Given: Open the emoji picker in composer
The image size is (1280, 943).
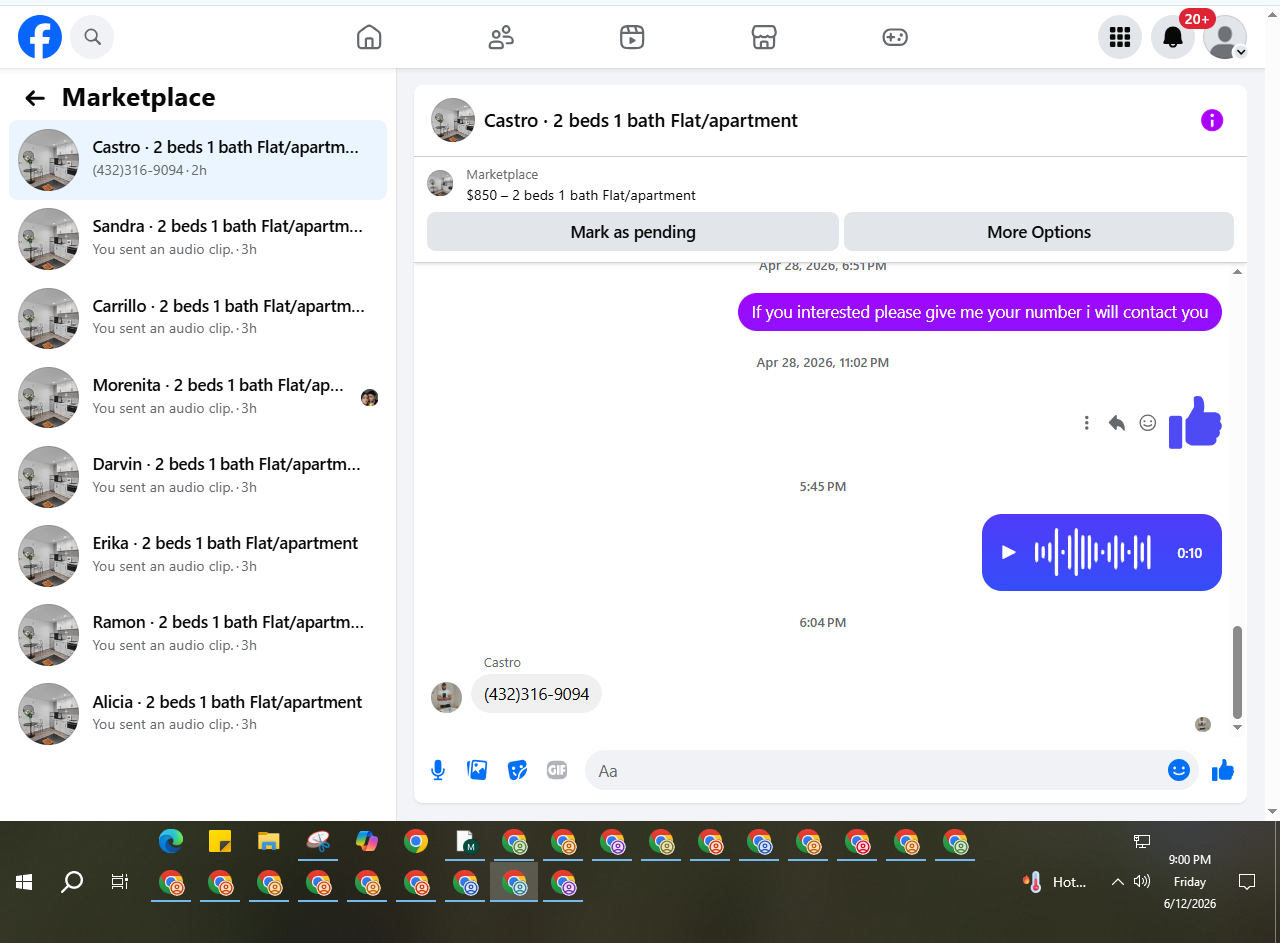Looking at the screenshot, I should 1179,770.
